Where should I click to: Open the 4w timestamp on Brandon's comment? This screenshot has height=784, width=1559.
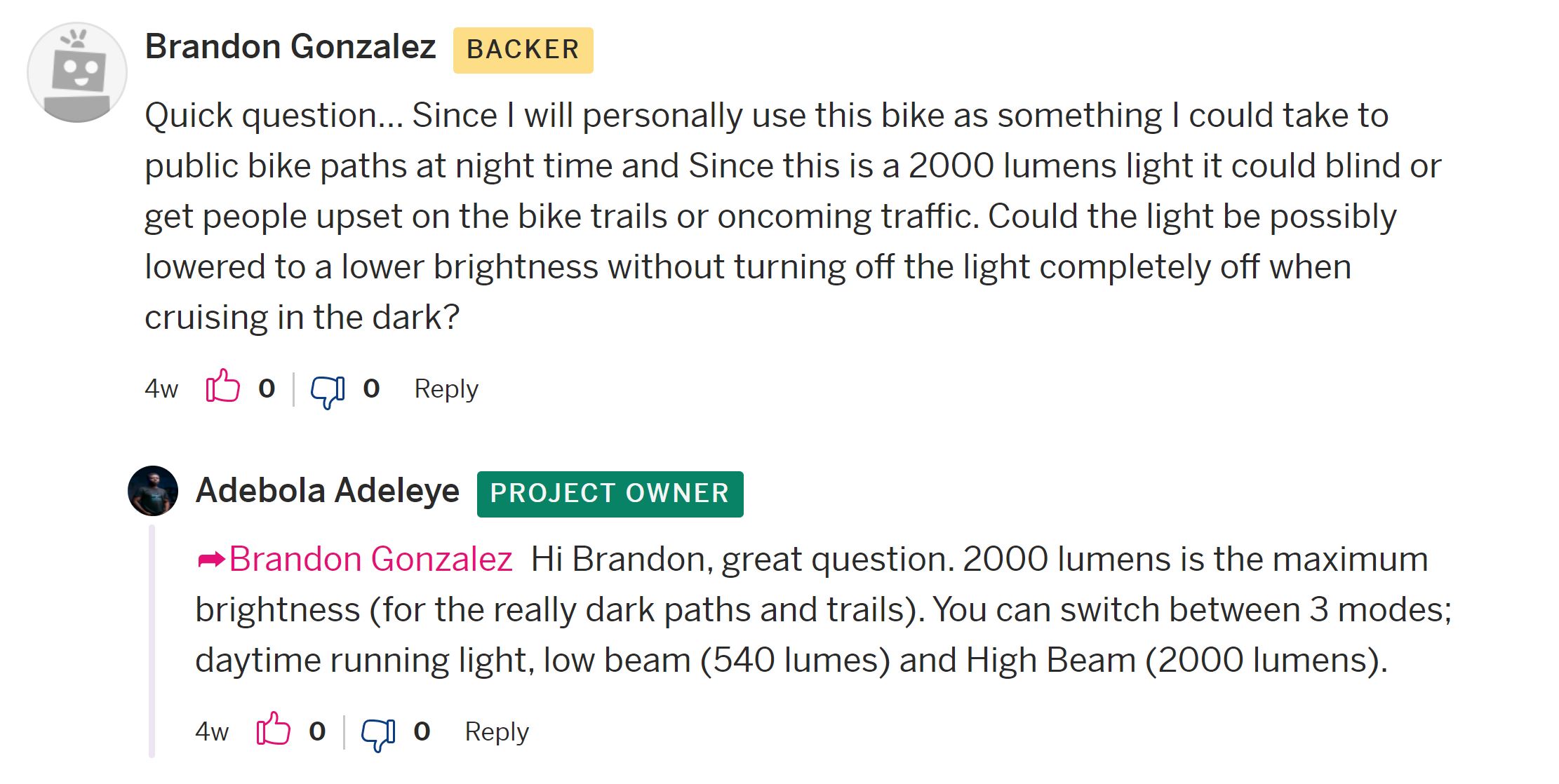pos(161,388)
